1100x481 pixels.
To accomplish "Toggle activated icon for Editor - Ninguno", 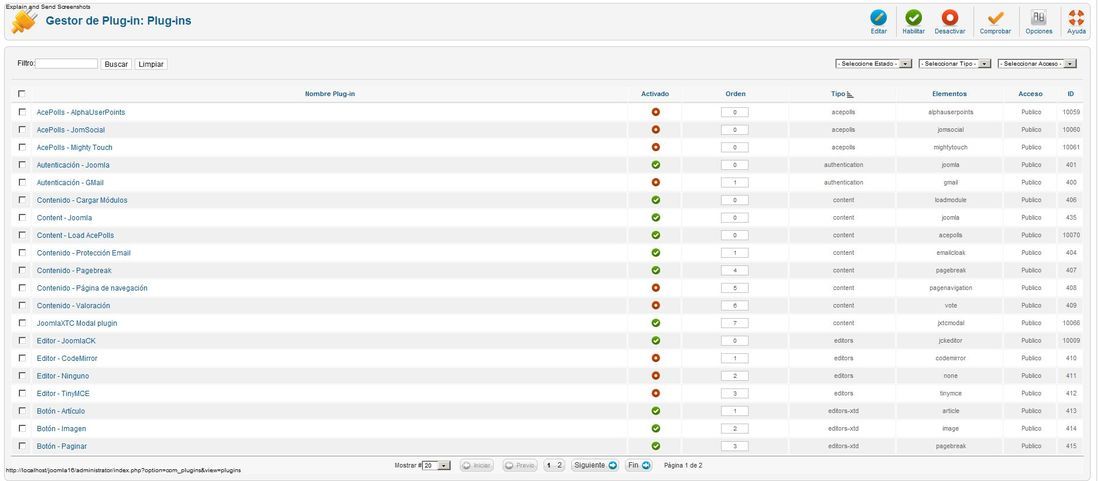I will tap(655, 376).
